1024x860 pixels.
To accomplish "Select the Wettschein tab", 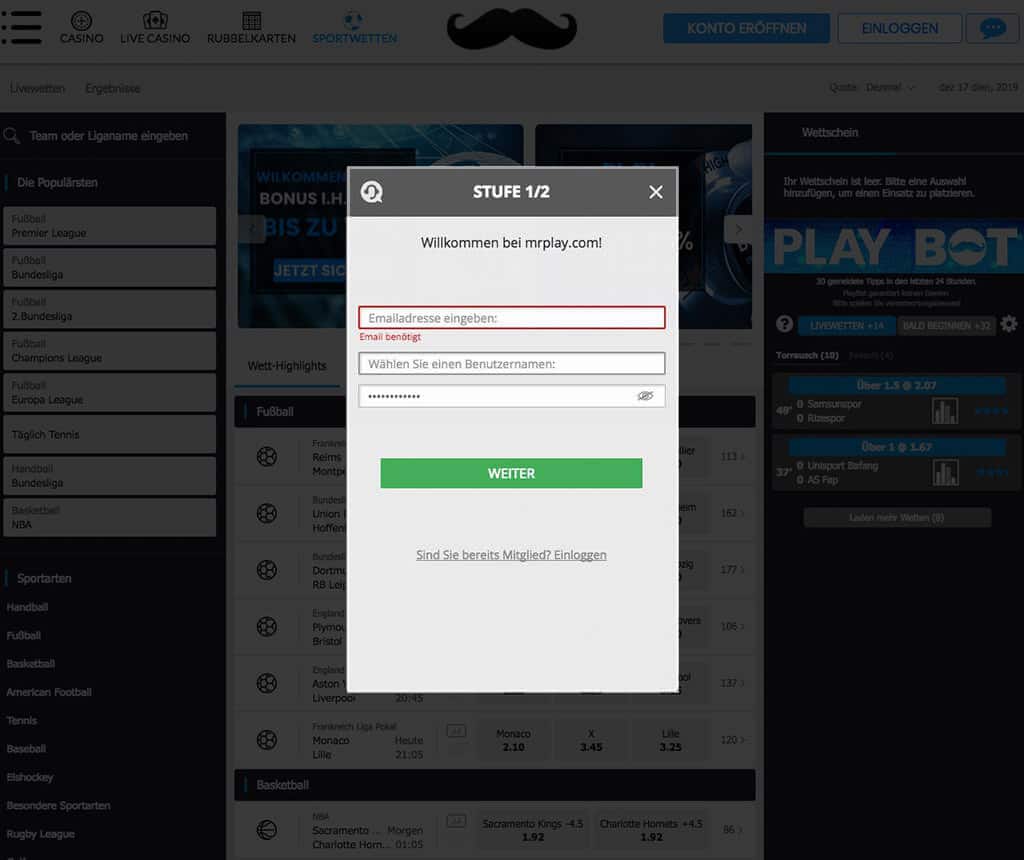I will [x=829, y=133].
